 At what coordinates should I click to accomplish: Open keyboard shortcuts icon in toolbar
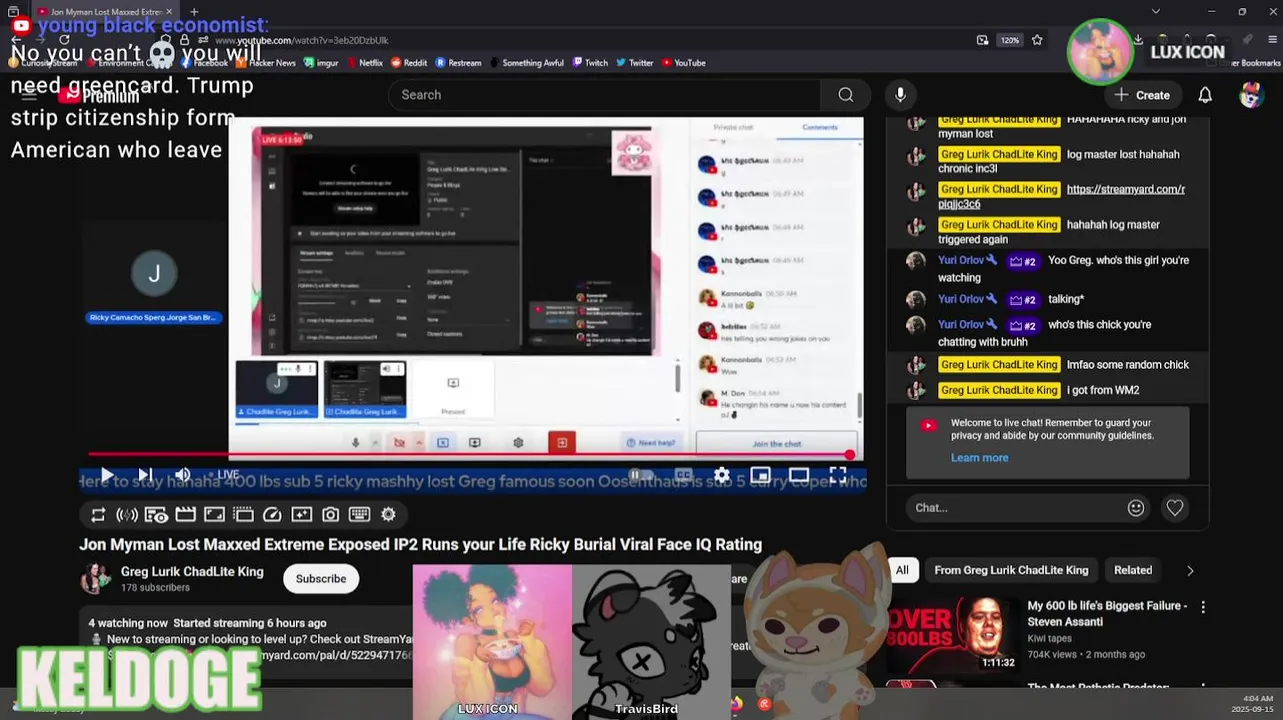coord(359,515)
